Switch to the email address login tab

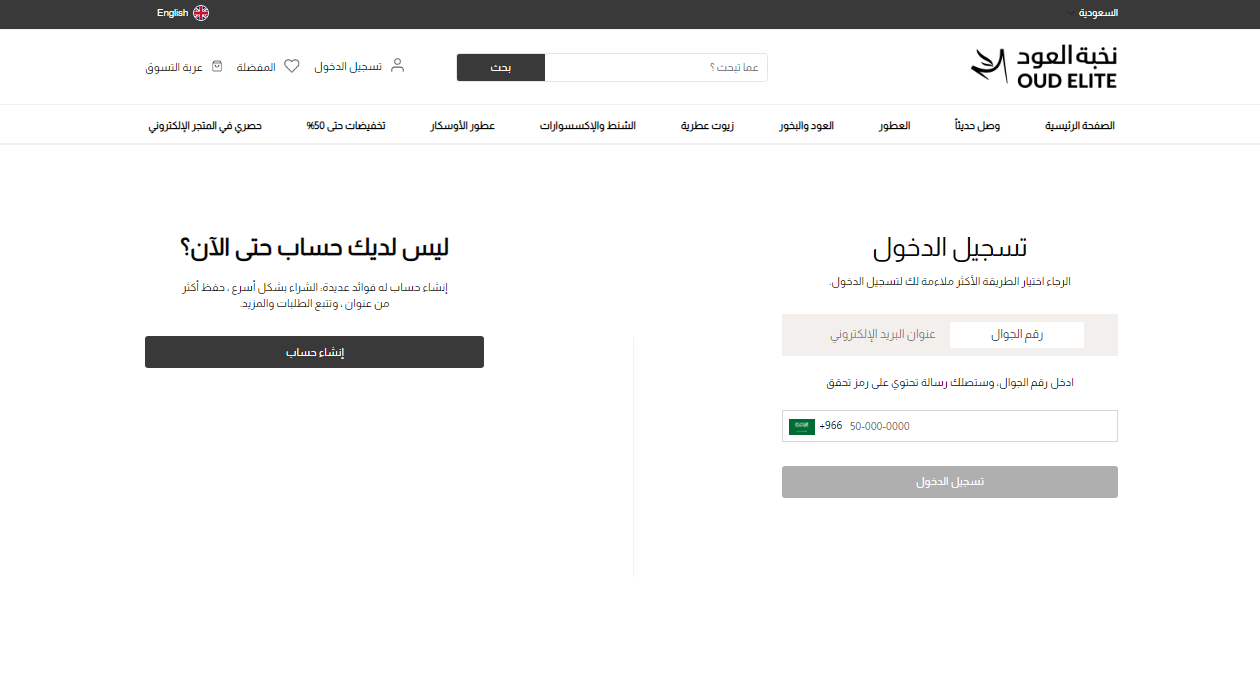[883, 335]
